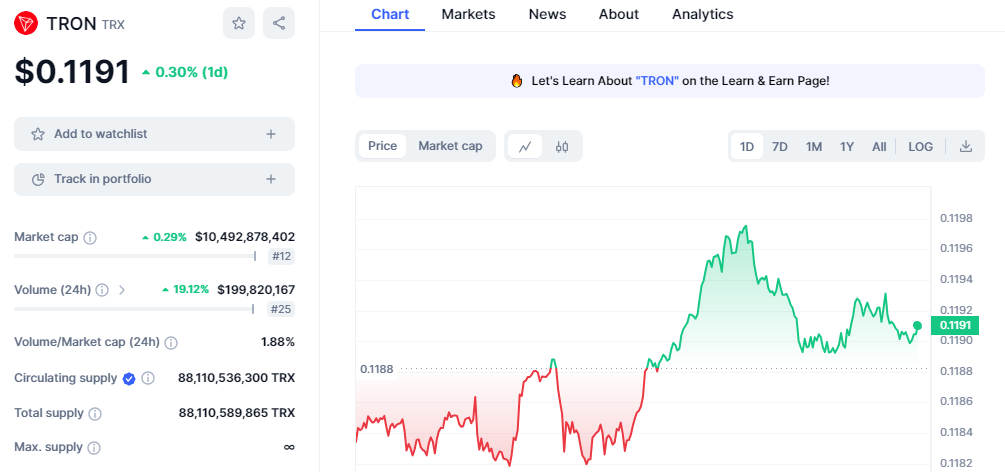Star TRON as a favorite
The height and width of the screenshot is (472, 1005).
[238, 24]
